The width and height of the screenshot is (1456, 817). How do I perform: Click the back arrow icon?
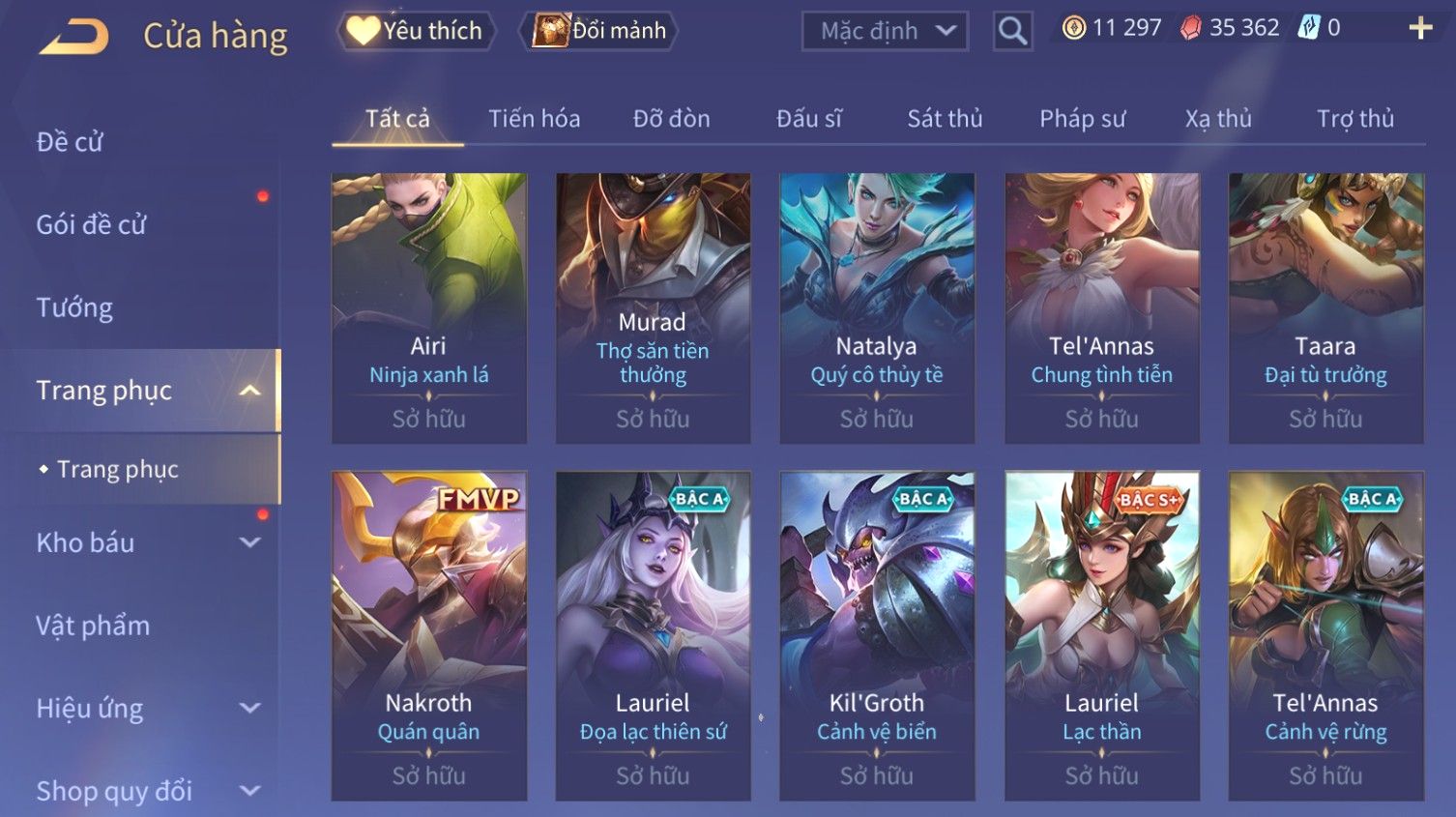pos(74,37)
